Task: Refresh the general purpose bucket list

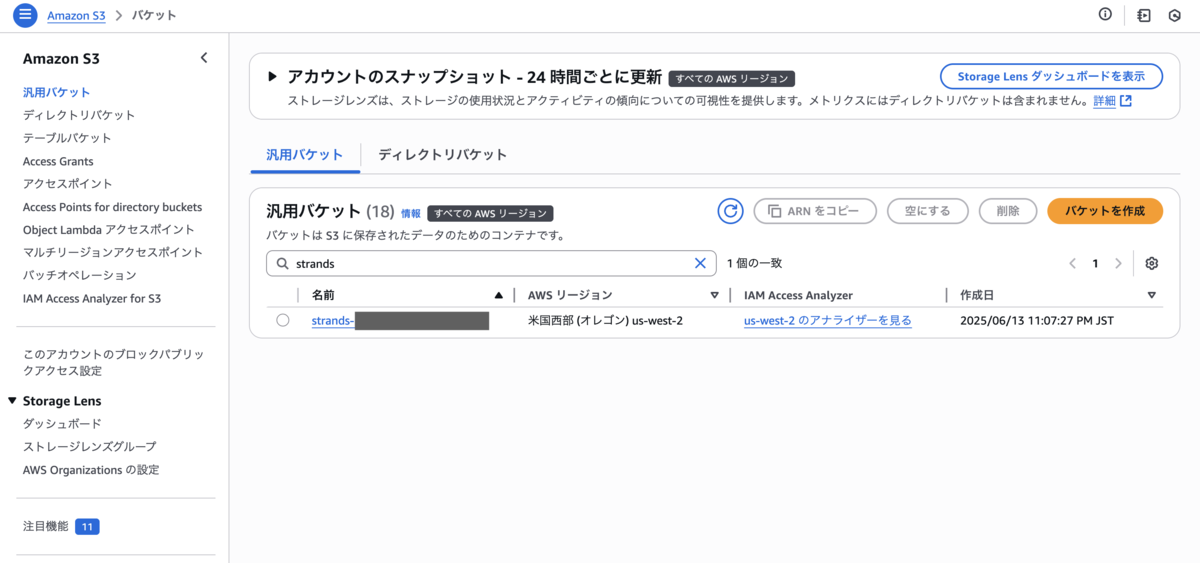Action: point(731,211)
